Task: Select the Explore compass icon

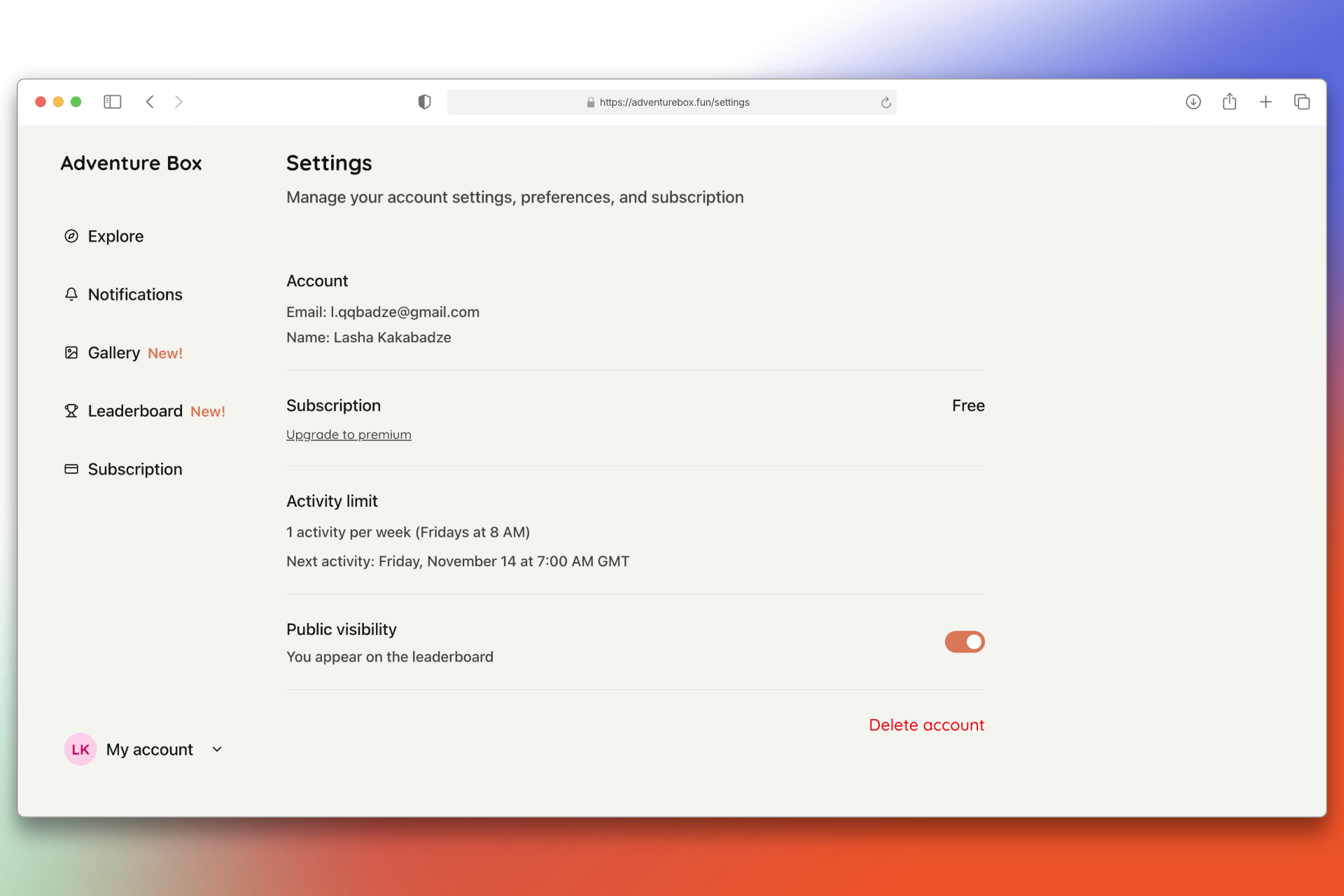Action: pos(71,237)
